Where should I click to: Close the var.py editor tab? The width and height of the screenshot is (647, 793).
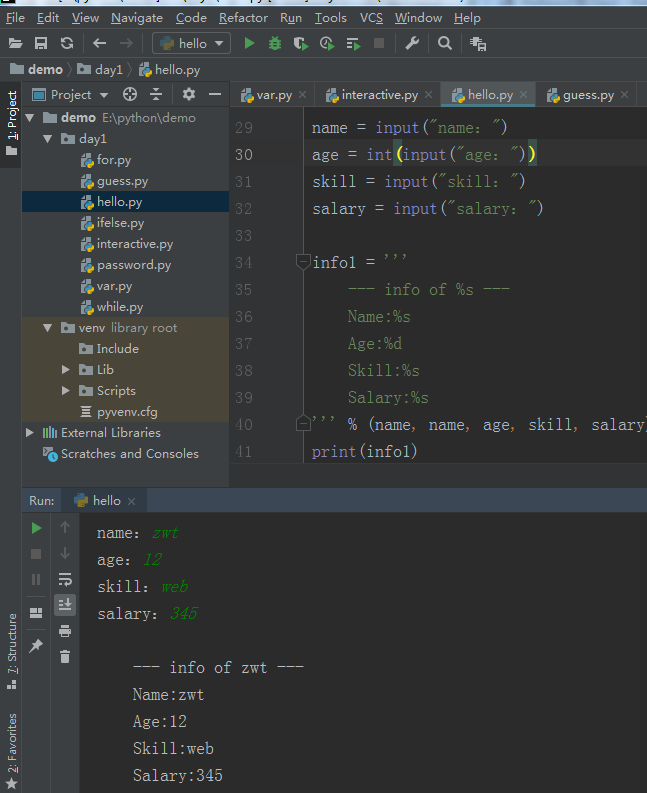303,95
